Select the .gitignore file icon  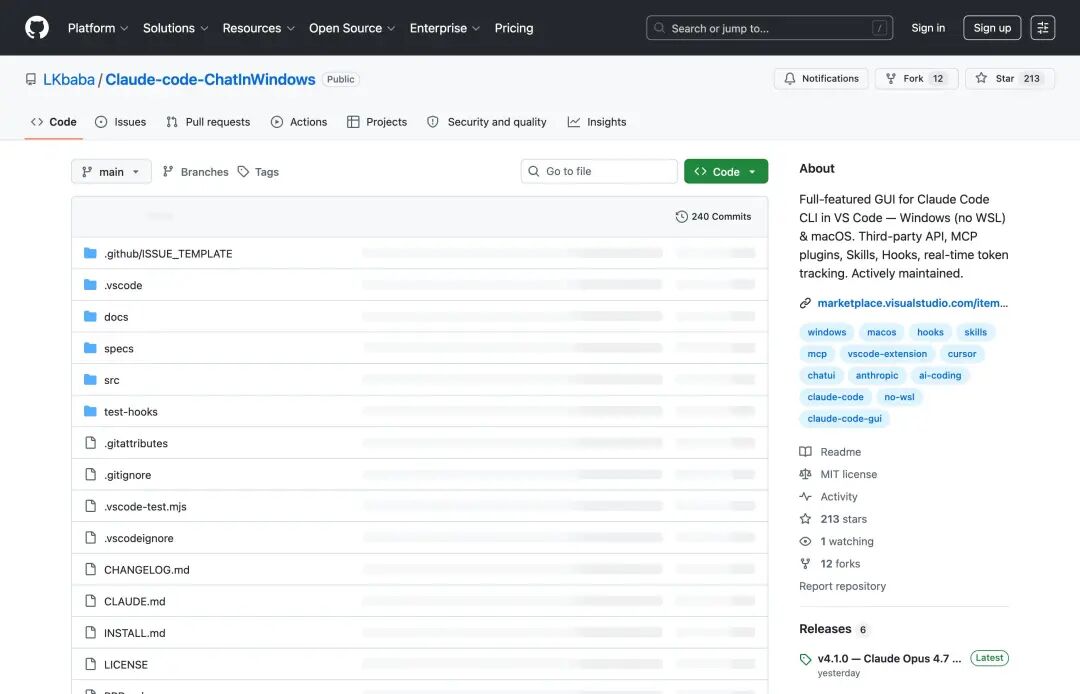click(x=90, y=474)
